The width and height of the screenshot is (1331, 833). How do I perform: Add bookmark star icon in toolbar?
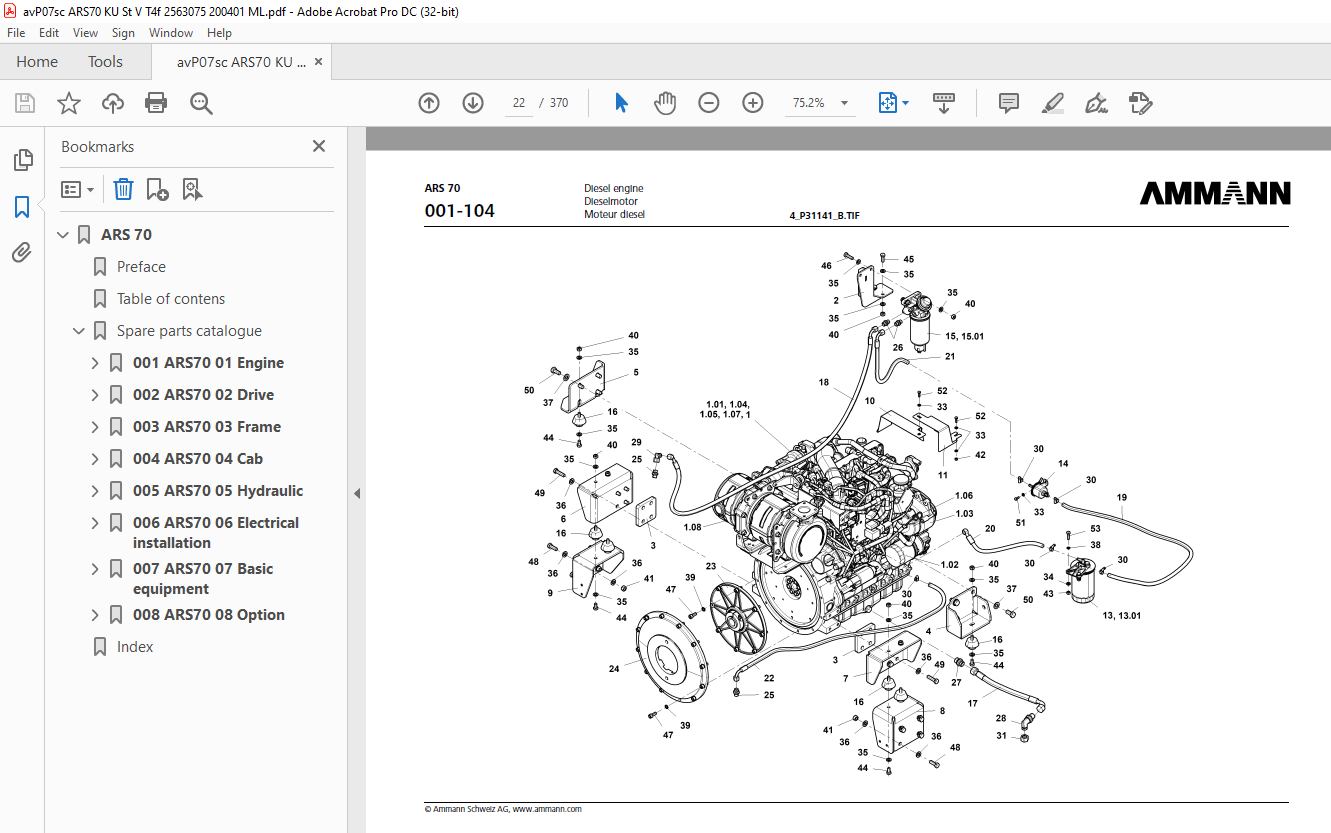point(69,103)
